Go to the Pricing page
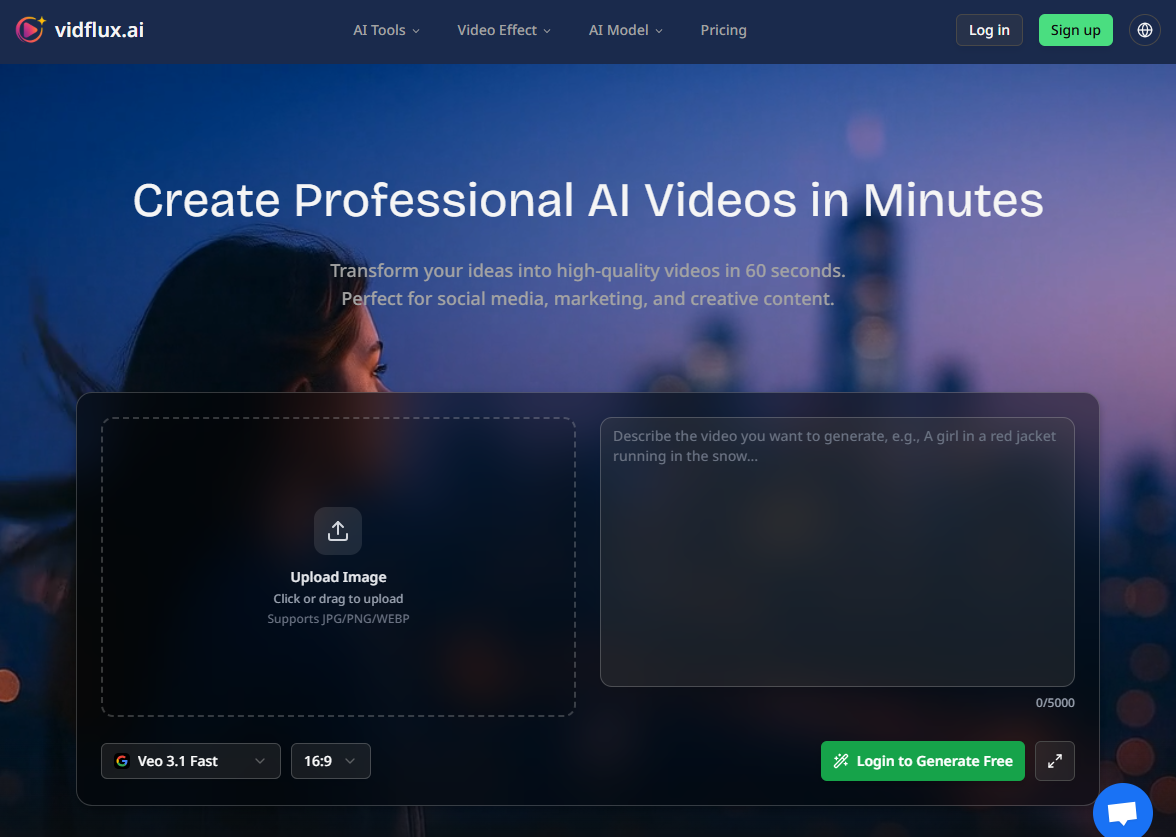Screen dimensions: 1176x837 (723, 30)
